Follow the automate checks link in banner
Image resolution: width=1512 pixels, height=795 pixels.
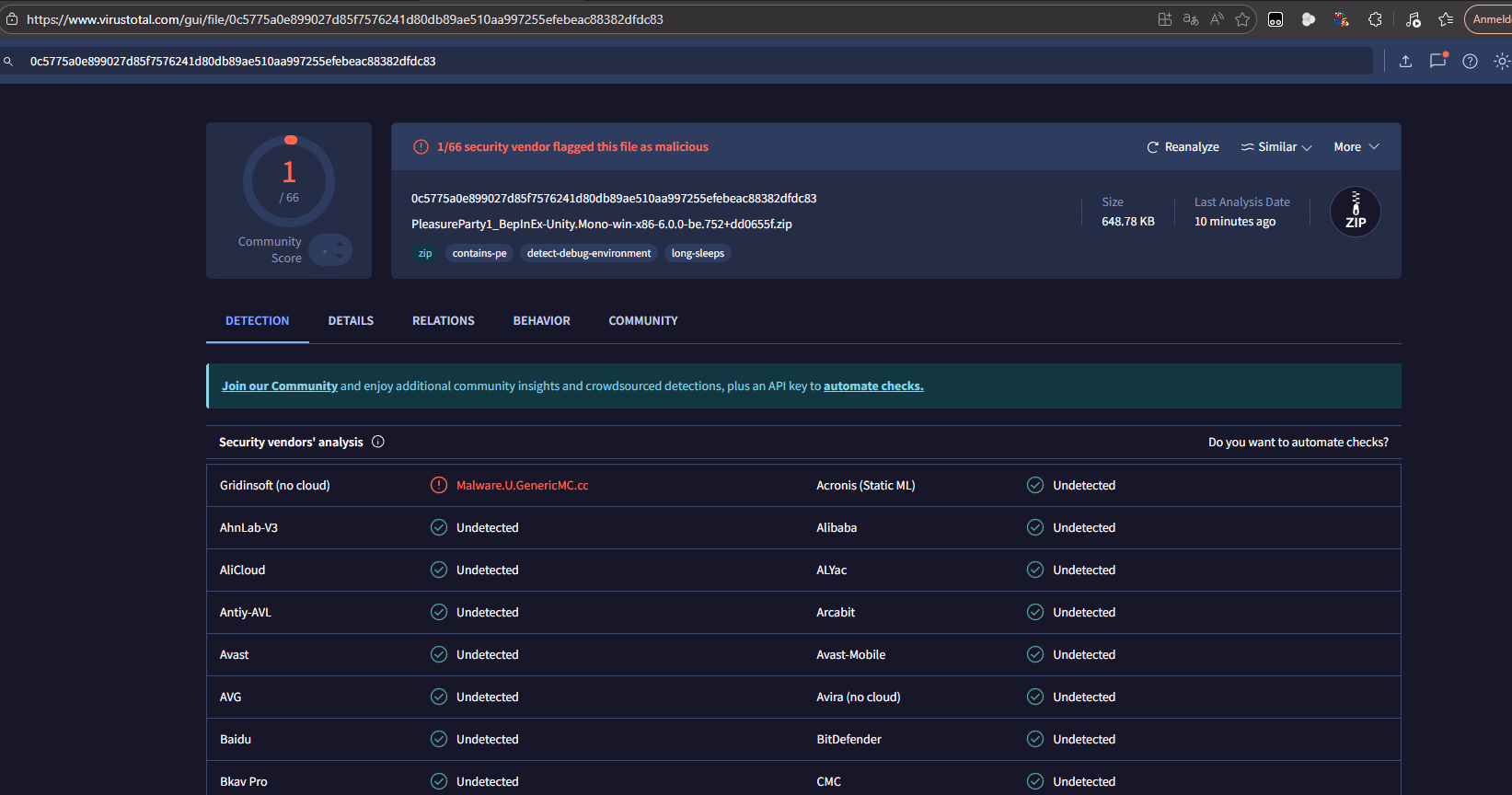[x=872, y=386]
